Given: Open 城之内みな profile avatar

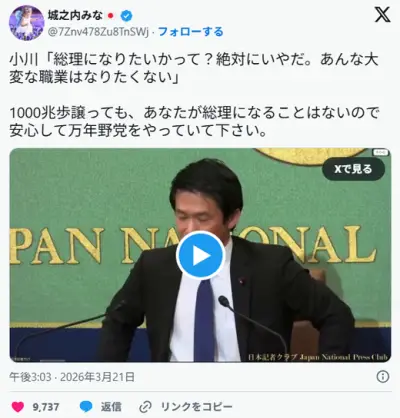Looking at the screenshot, I should coord(26,23).
